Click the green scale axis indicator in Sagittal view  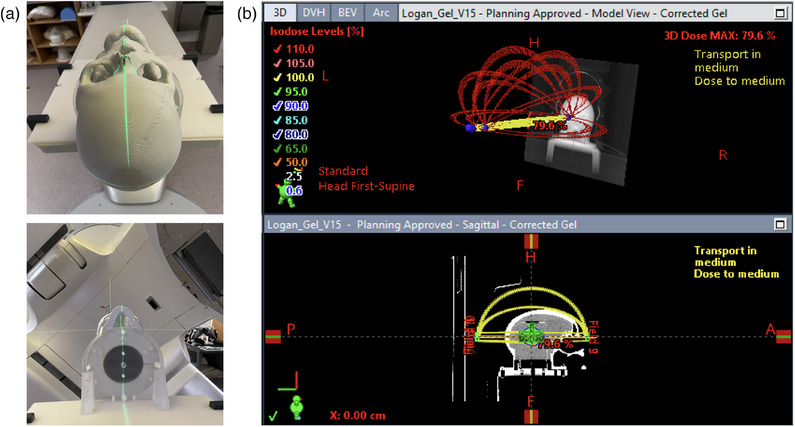pyautogui.click(x=288, y=381)
